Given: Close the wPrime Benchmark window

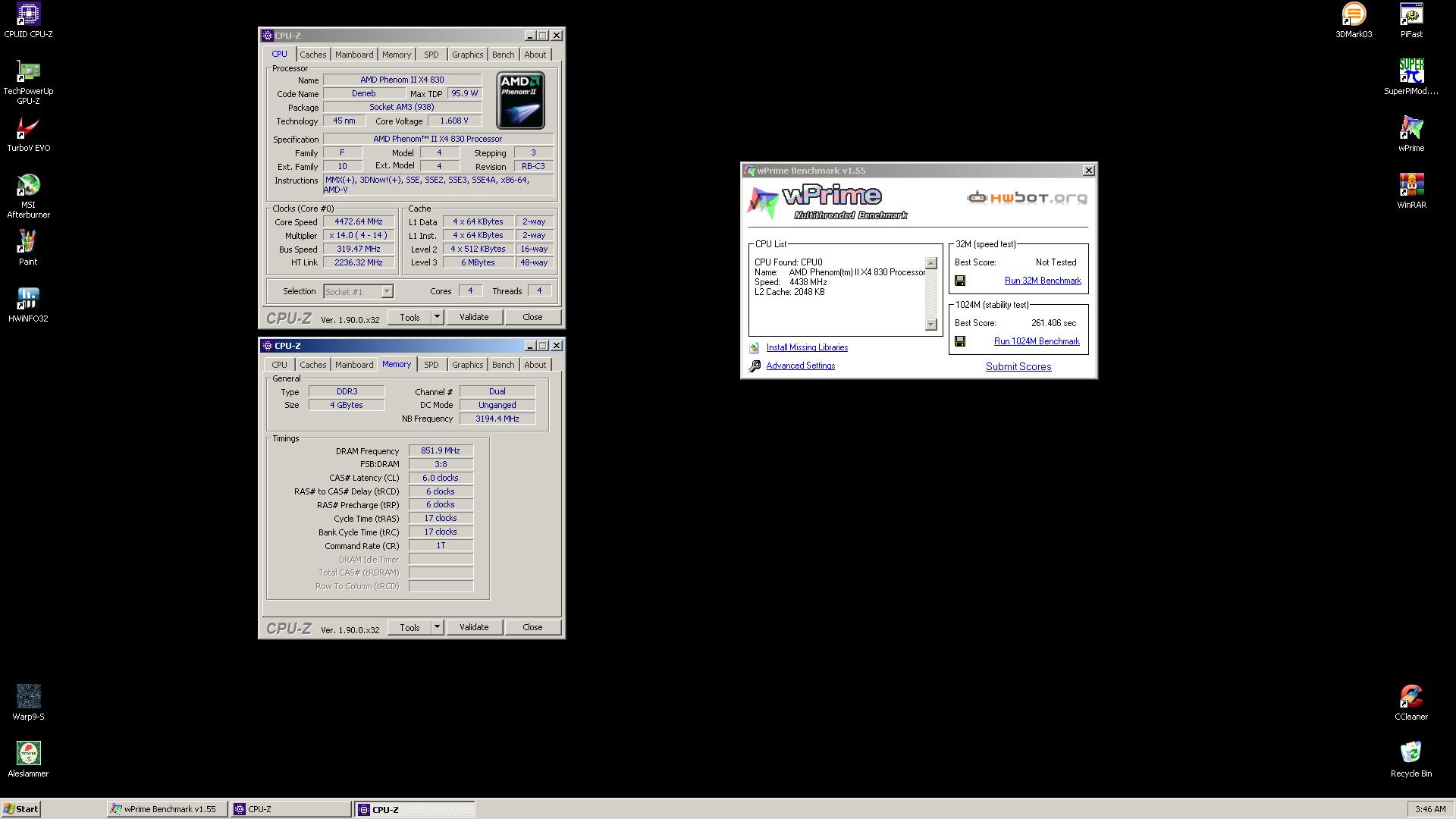Looking at the screenshot, I should tap(1089, 171).
